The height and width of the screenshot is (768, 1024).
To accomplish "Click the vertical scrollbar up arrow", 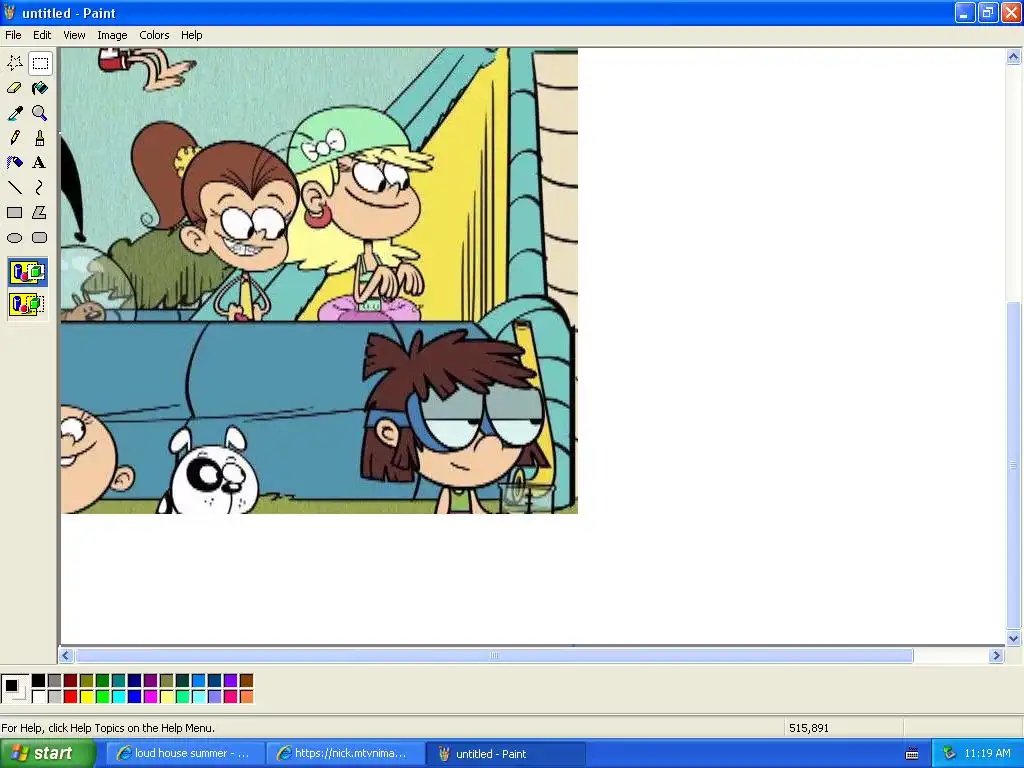I will (x=1013, y=57).
